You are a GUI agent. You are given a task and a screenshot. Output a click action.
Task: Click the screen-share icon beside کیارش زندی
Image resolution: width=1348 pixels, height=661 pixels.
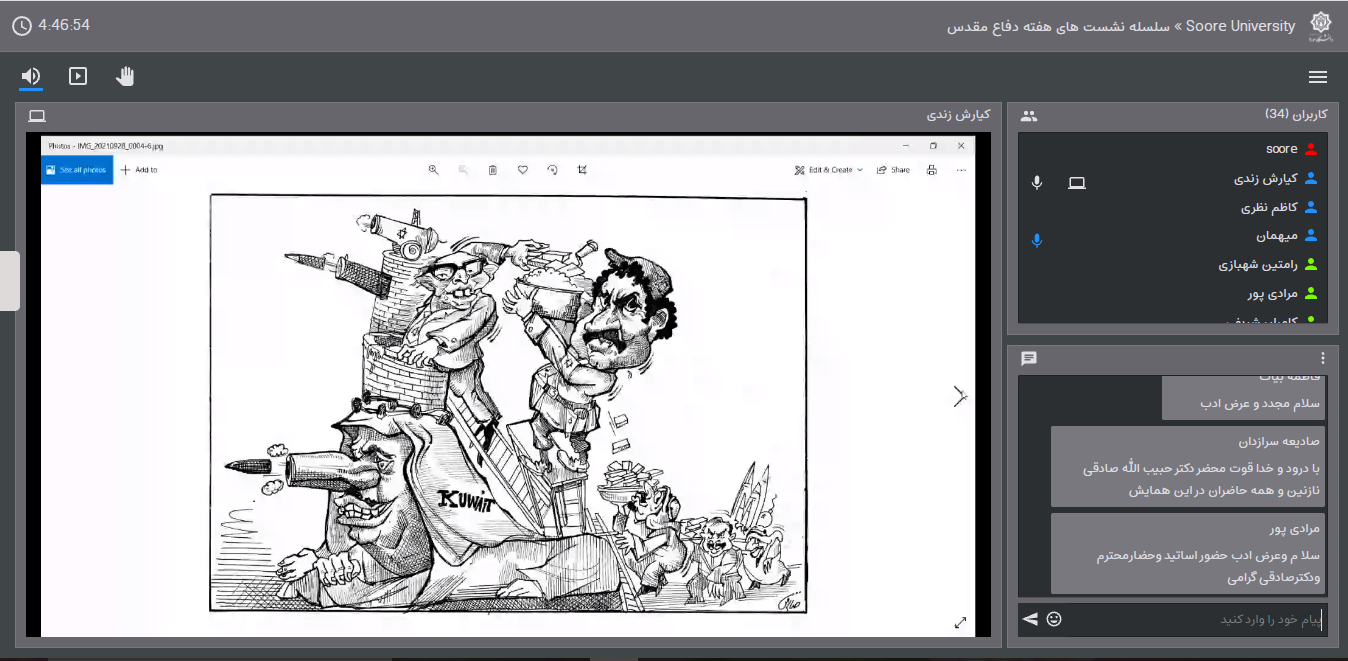1077,182
